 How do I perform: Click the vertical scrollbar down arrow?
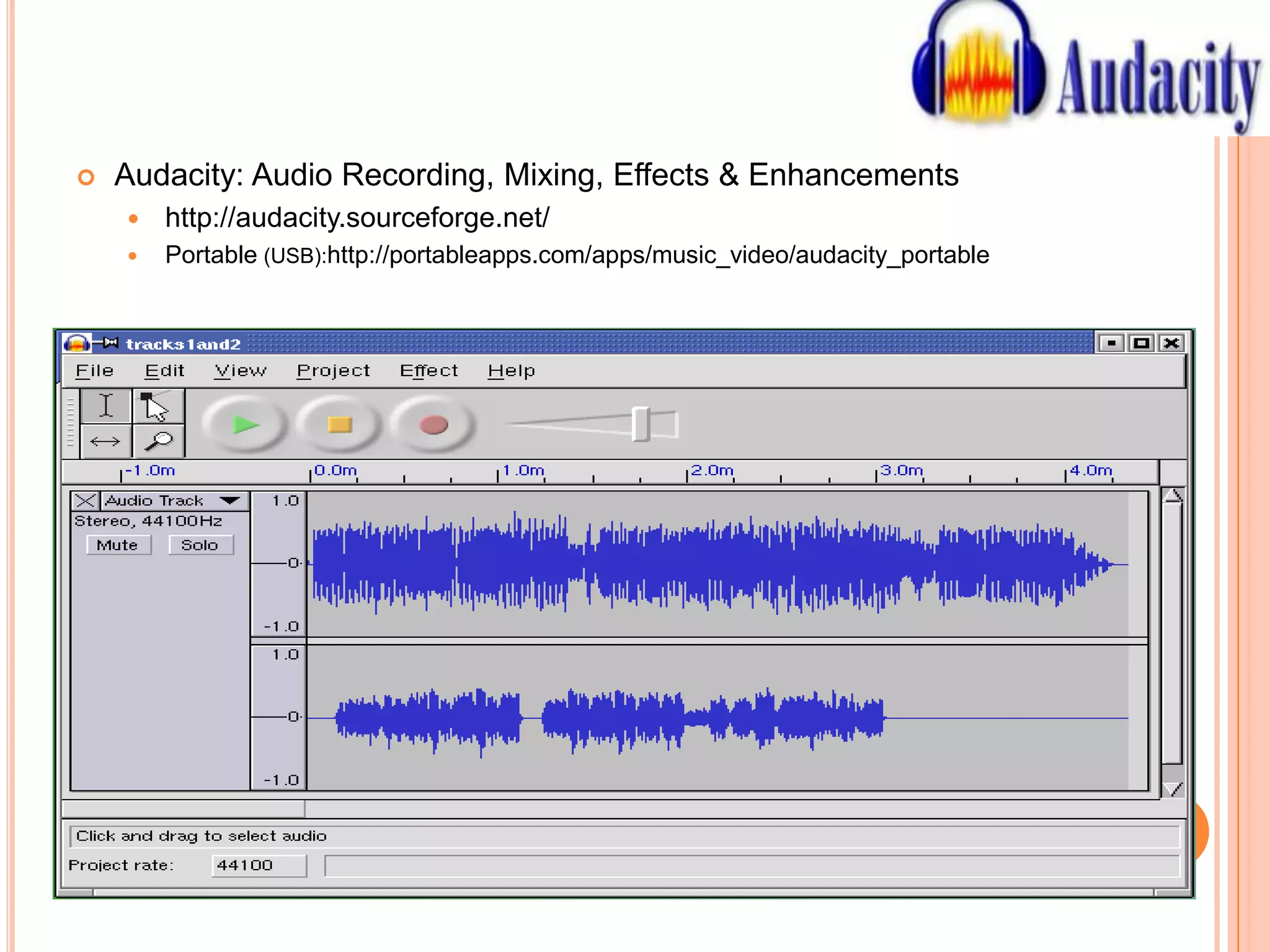1172,790
